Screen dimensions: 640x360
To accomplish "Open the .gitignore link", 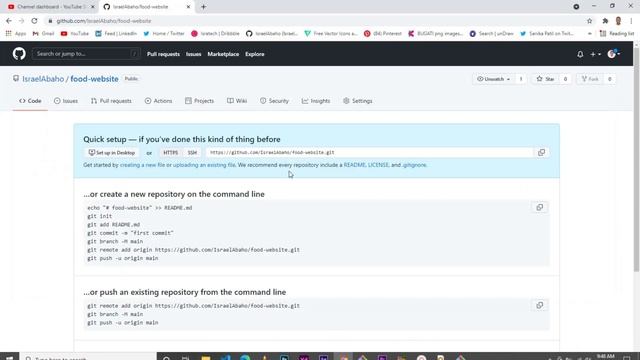I will 414,165.
